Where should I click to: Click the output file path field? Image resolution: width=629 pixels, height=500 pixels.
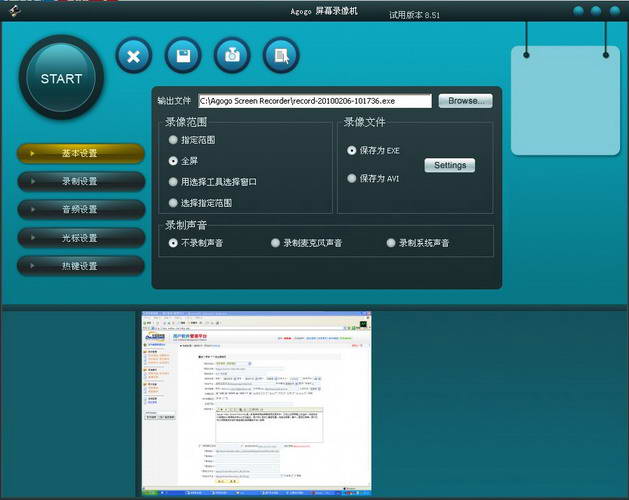coord(315,101)
